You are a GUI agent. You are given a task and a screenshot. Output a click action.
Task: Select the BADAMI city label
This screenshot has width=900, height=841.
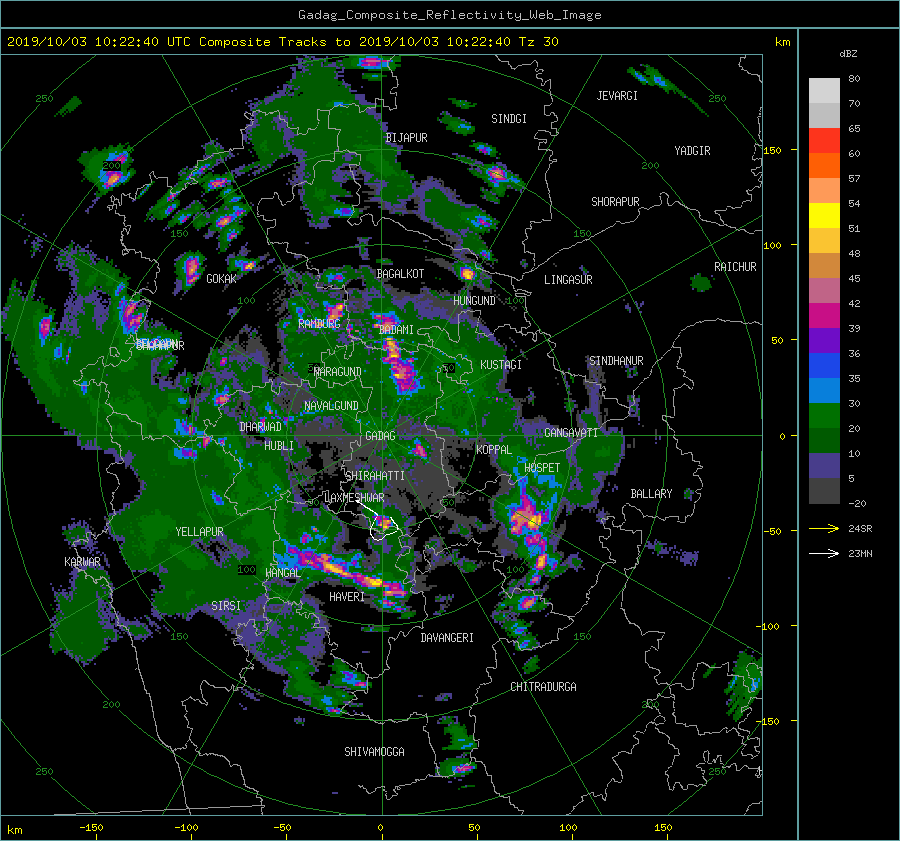coord(396,330)
